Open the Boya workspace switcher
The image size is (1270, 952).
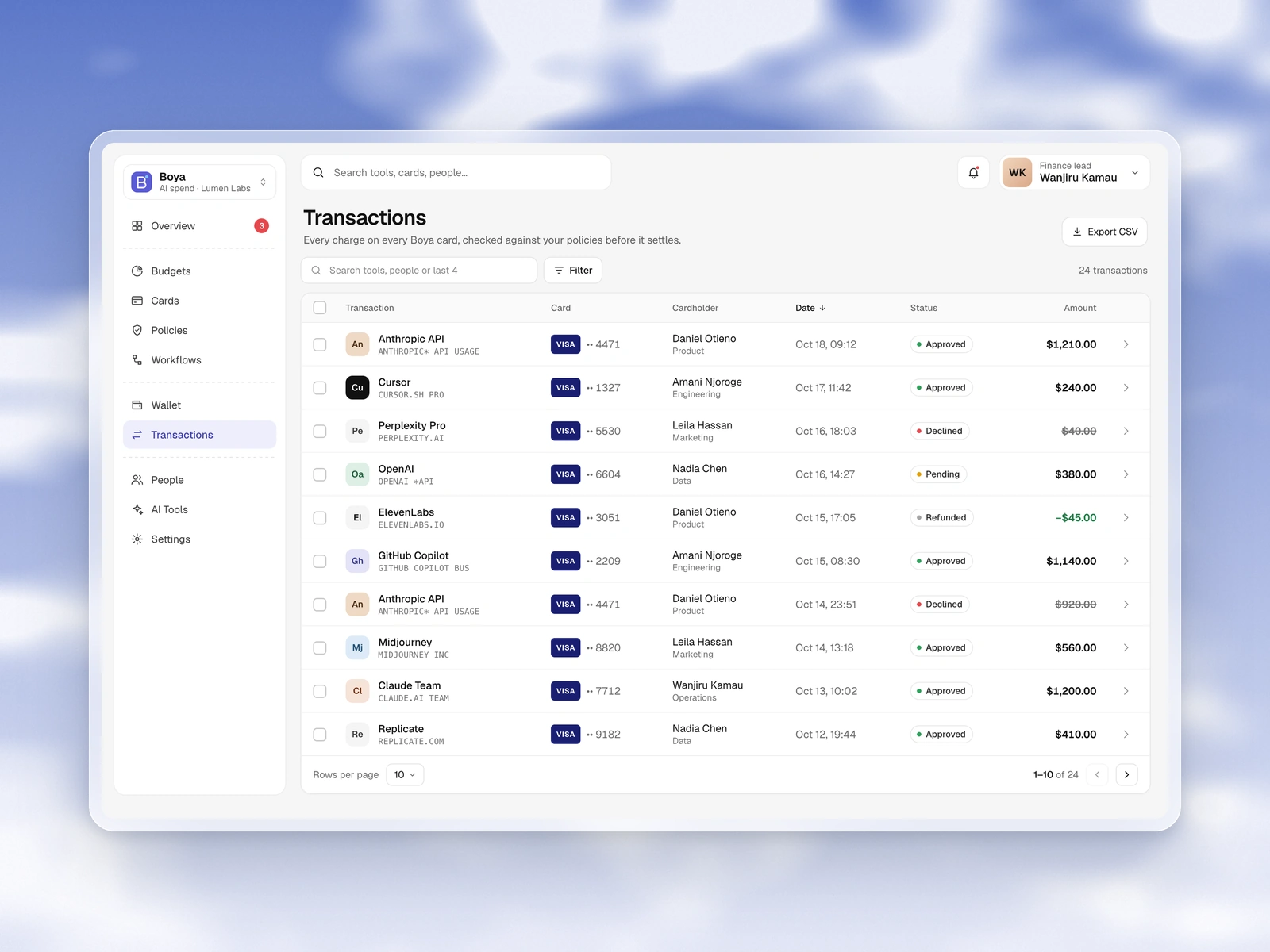pos(200,182)
